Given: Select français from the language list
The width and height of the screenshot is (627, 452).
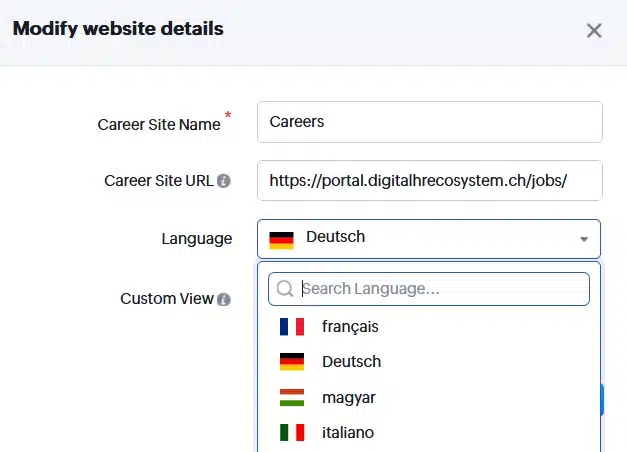Looking at the screenshot, I should 350,327.
